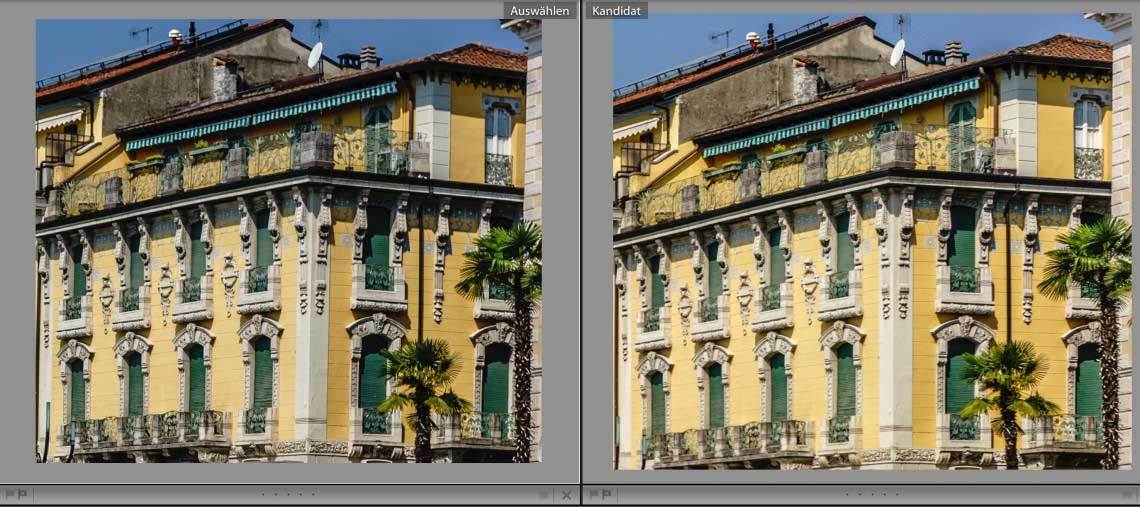
Task: Mark the Kandidat photo as rejected
Action: 606,494
